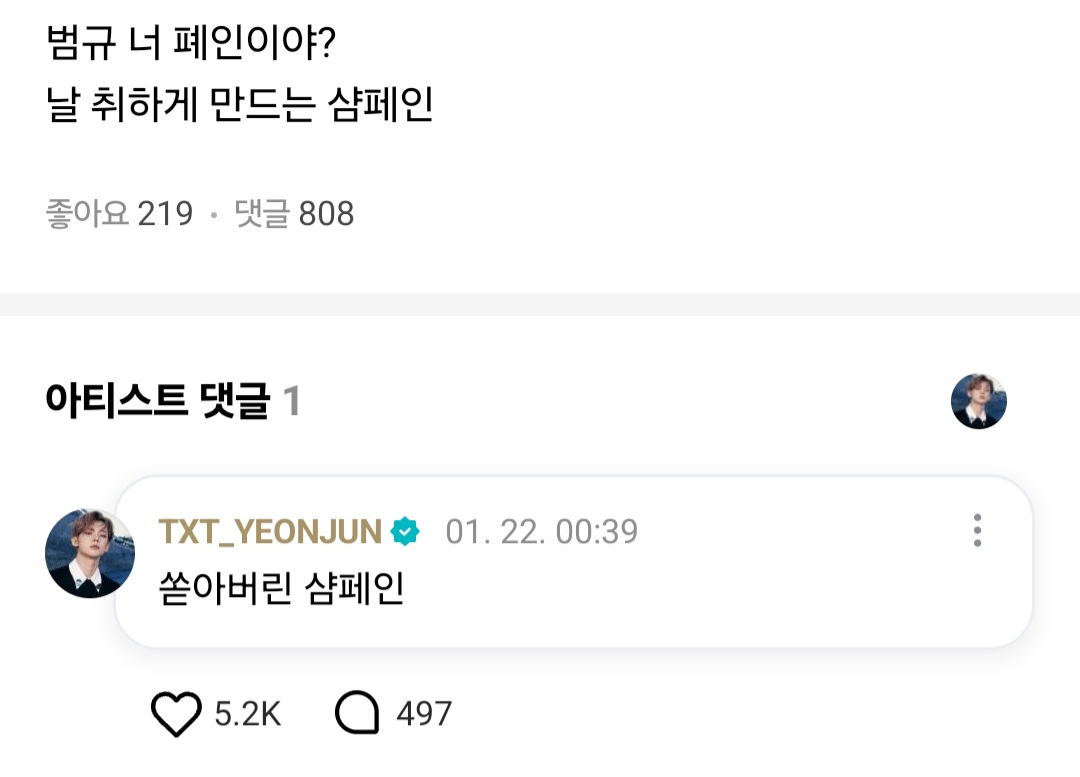The image size is (1080, 777).
Task: Open the three-dot comment options menu
Action: (x=977, y=530)
